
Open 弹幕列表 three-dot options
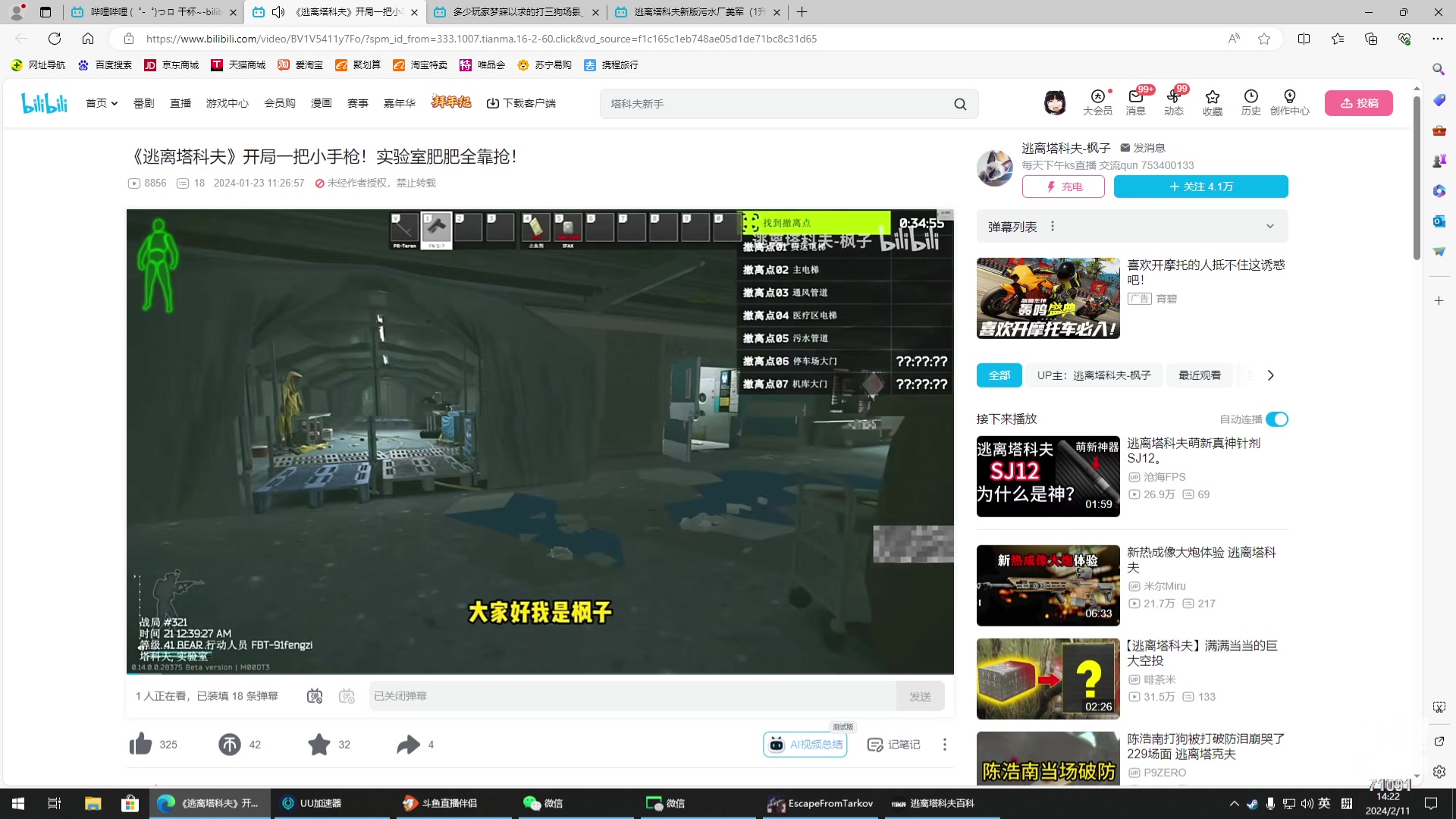(1053, 226)
